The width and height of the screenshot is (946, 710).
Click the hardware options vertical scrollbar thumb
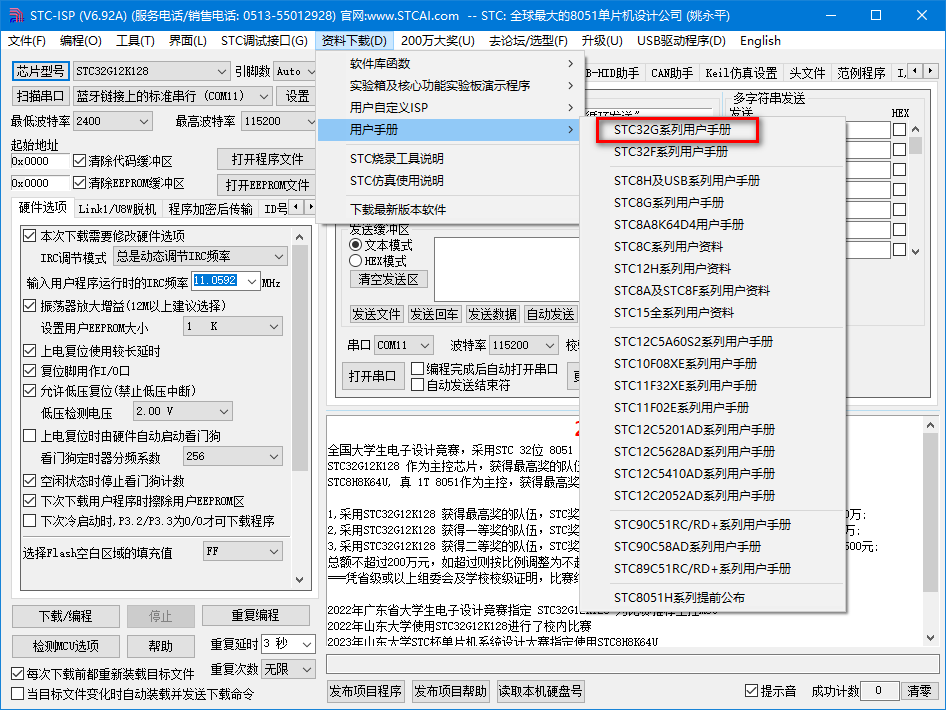tap(300, 357)
